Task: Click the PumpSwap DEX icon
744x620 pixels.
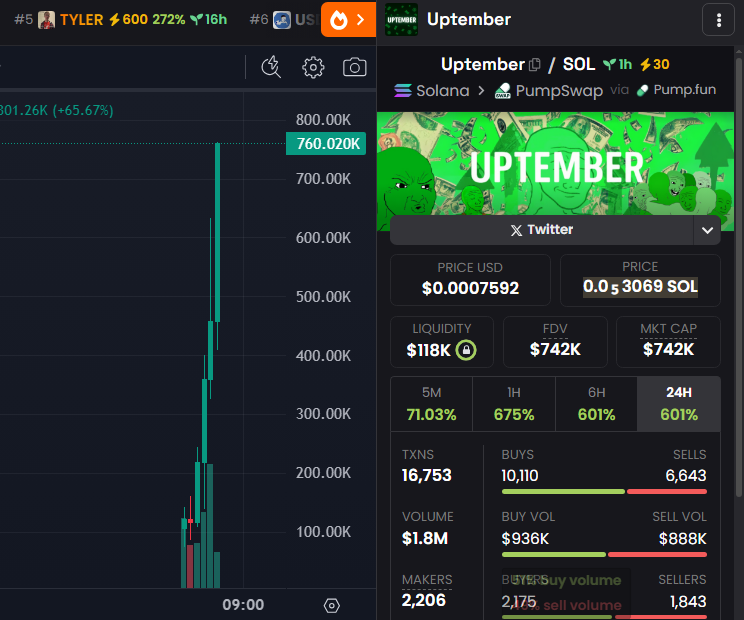Action: pos(503,90)
